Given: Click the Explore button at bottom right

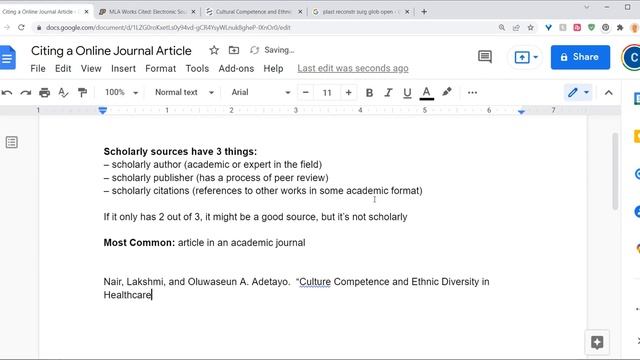Looking at the screenshot, I should click(597, 342).
